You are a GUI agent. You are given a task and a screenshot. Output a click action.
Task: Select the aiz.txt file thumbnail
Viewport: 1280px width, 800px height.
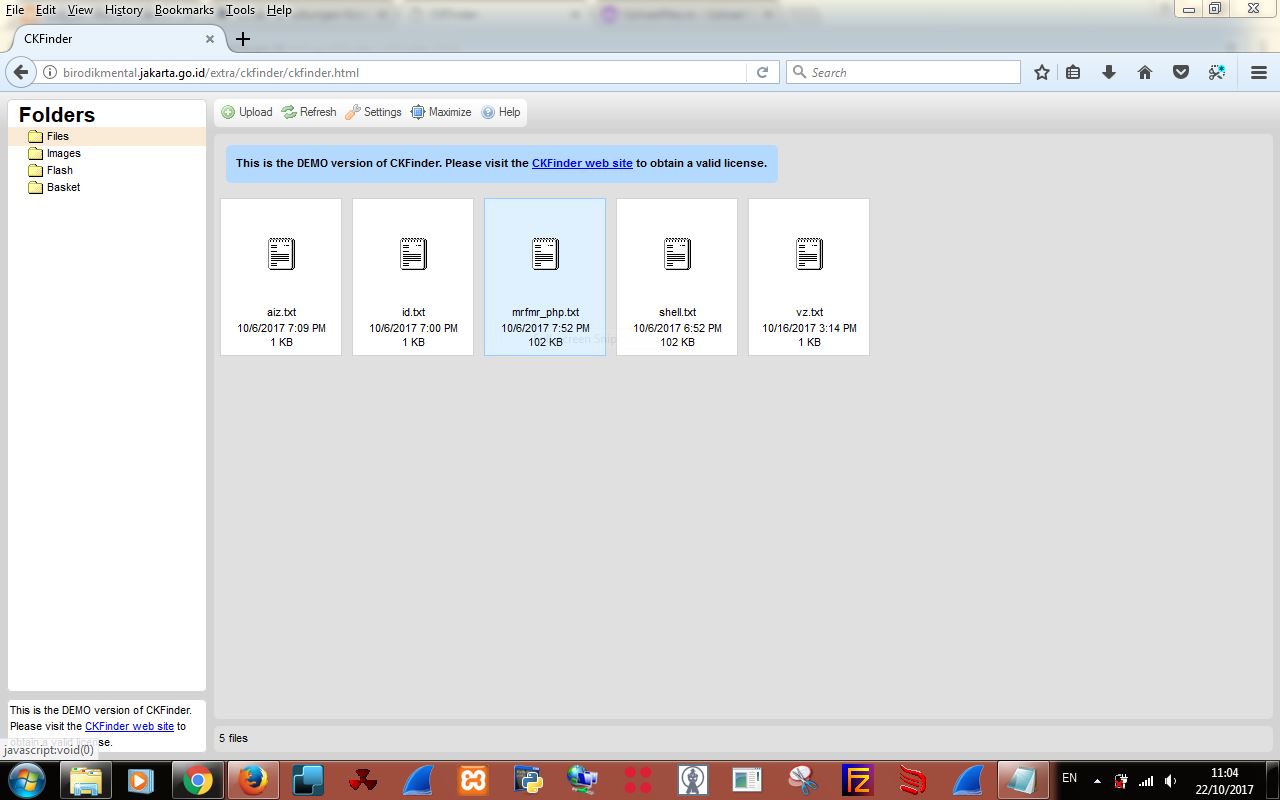[x=281, y=277]
